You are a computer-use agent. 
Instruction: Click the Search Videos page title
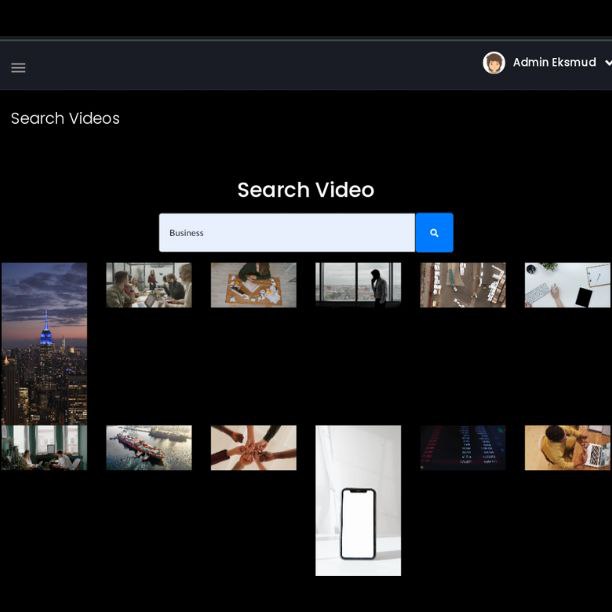(x=65, y=118)
